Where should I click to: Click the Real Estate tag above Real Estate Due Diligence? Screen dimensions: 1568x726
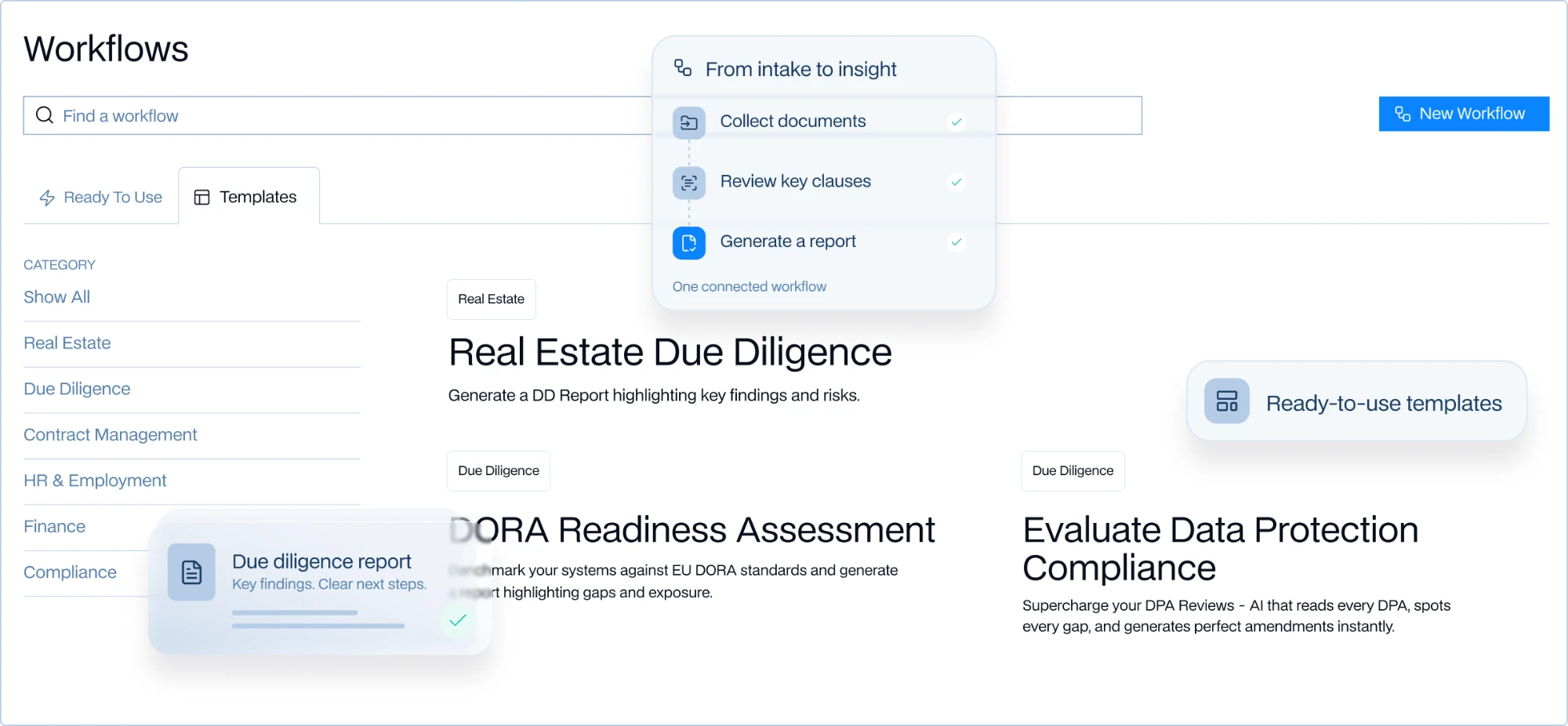(492, 299)
